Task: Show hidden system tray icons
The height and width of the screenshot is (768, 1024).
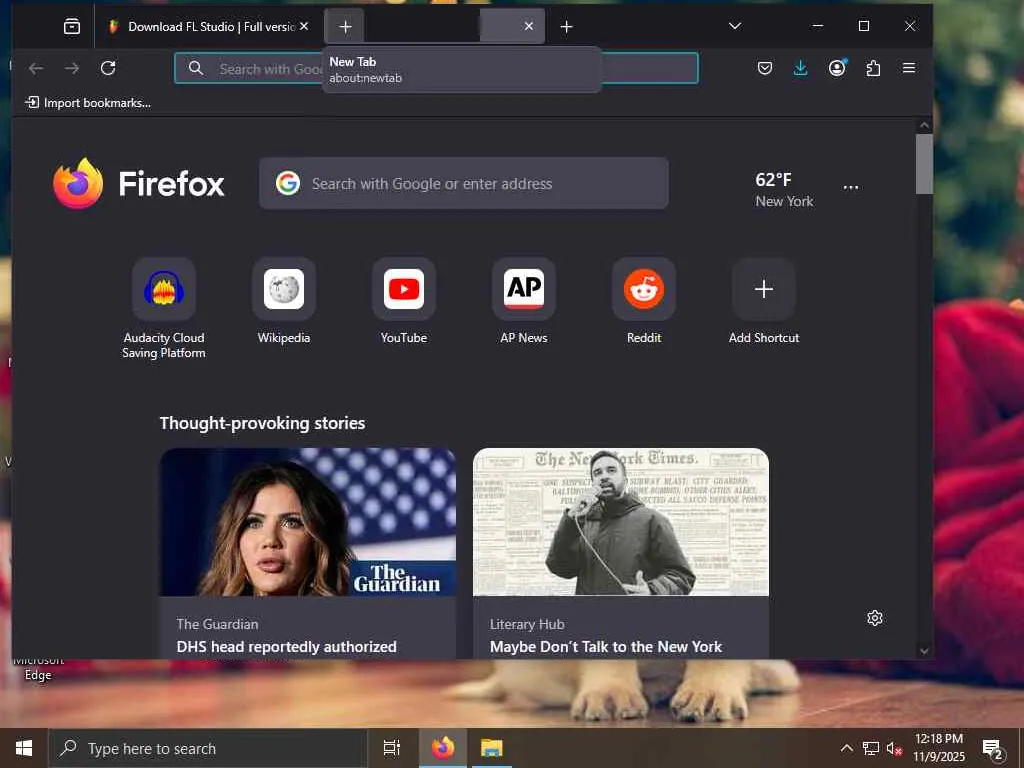Action: 846,748
